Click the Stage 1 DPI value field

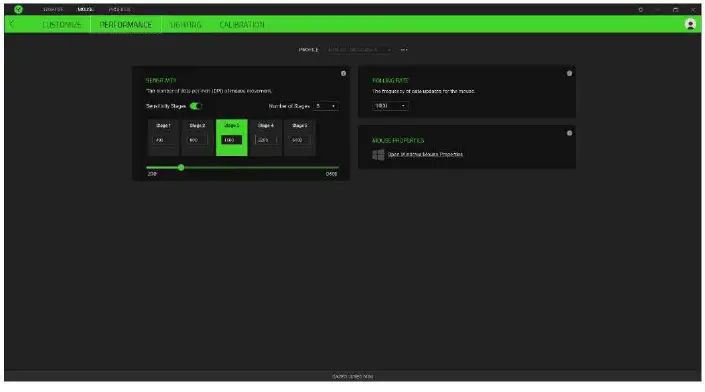pyautogui.click(x=163, y=140)
